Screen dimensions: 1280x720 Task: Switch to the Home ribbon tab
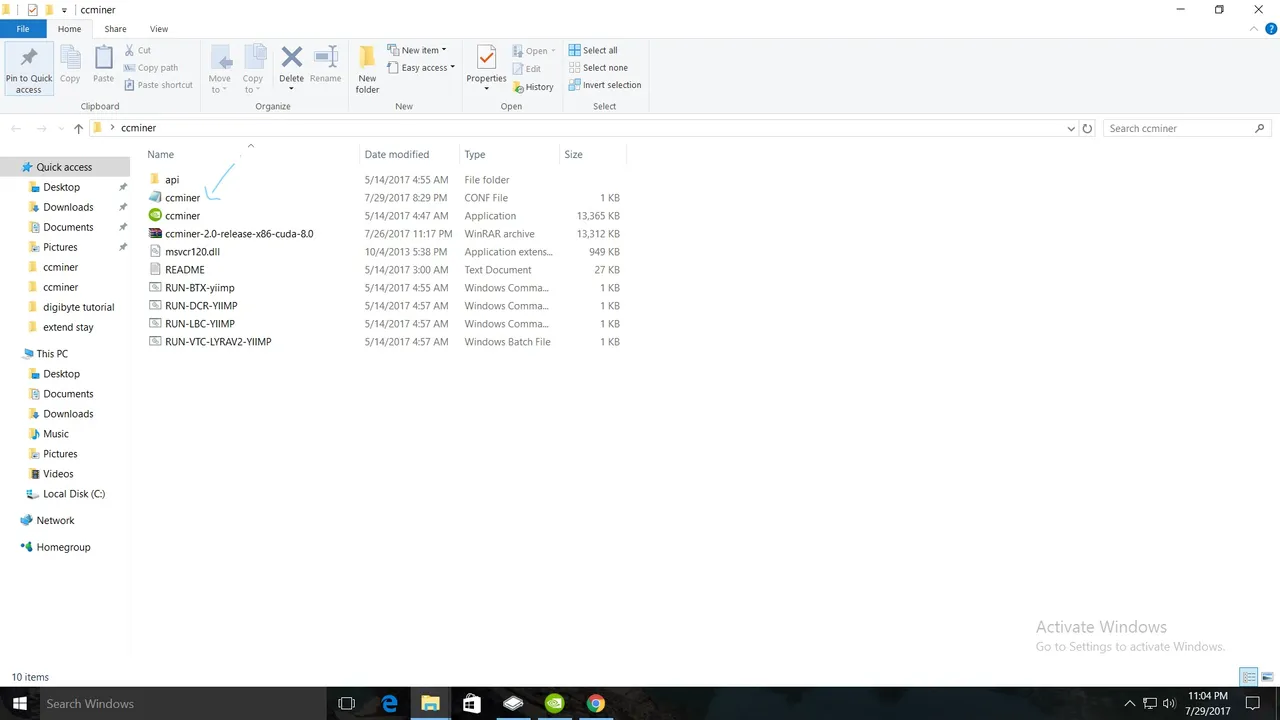coord(69,29)
